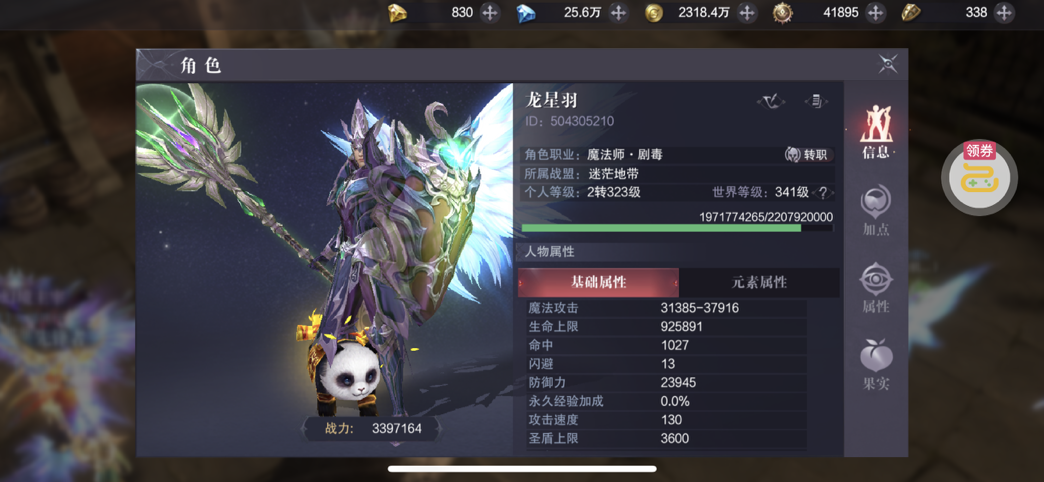Open the 属性 attributes eye icon
1044x482 pixels.
pos(875,289)
